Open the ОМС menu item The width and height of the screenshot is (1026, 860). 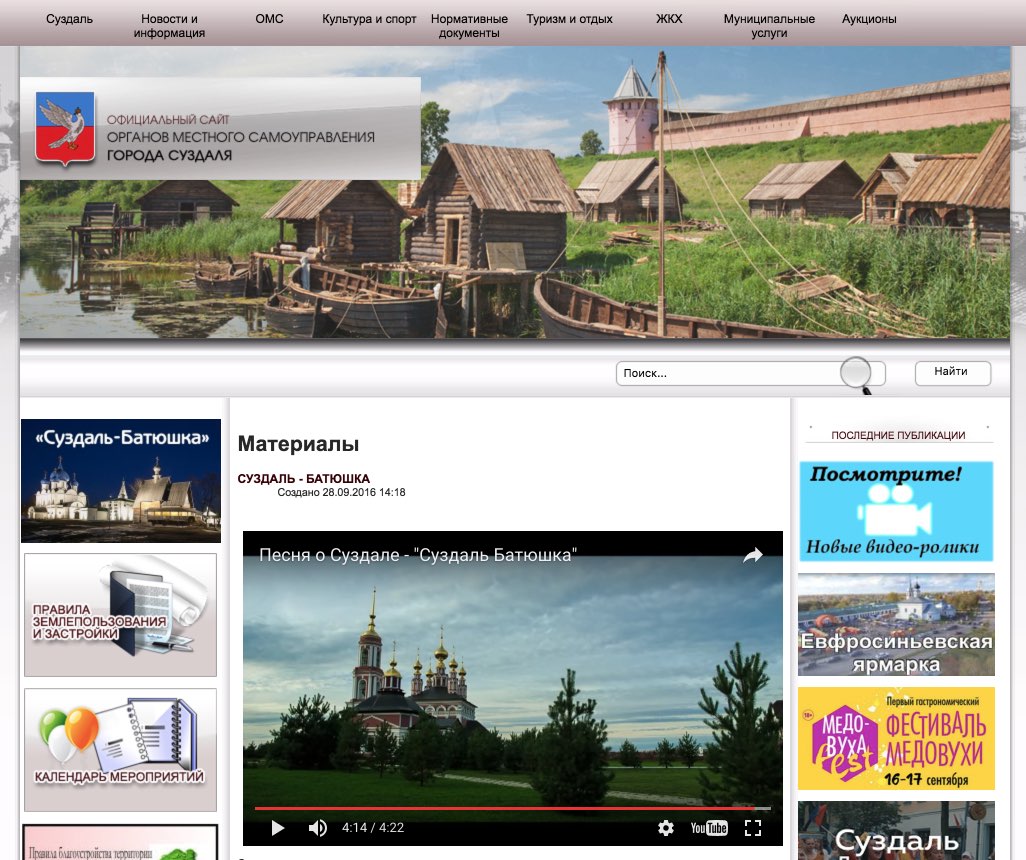pyautogui.click(x=270, y=19)
